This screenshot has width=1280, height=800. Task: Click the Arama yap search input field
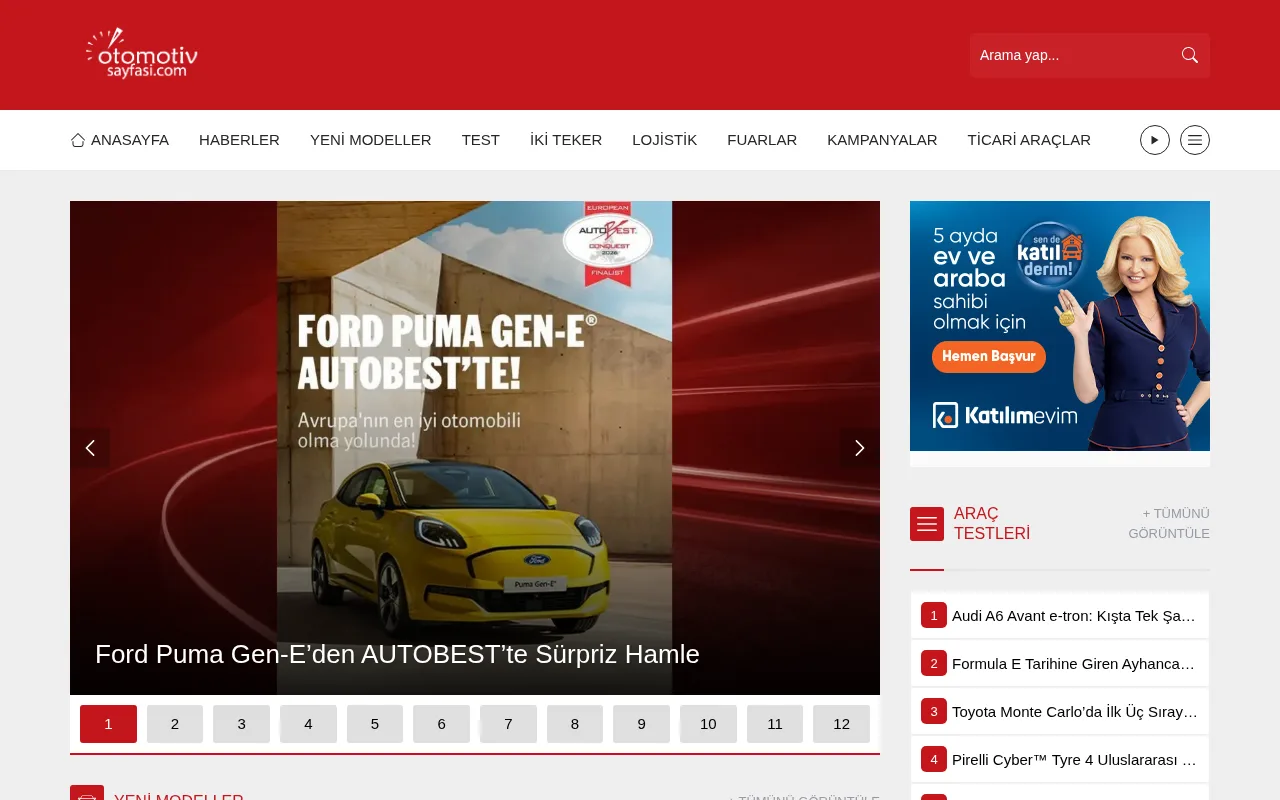pyautogui.click(x=1070, y=55)
